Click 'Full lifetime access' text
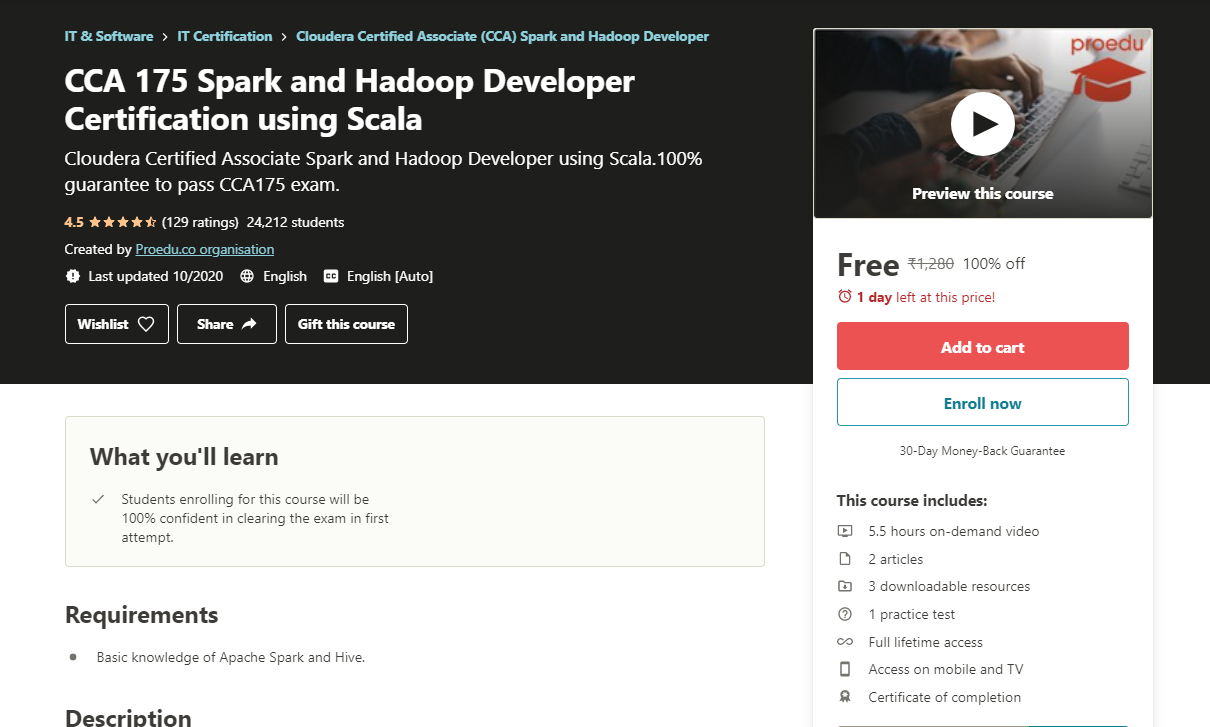 tap(926, 642)
